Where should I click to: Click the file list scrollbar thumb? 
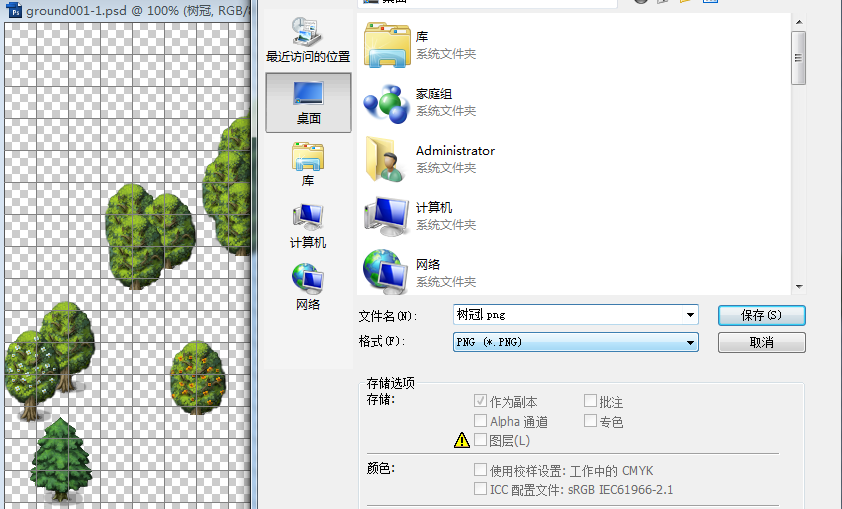799,58
